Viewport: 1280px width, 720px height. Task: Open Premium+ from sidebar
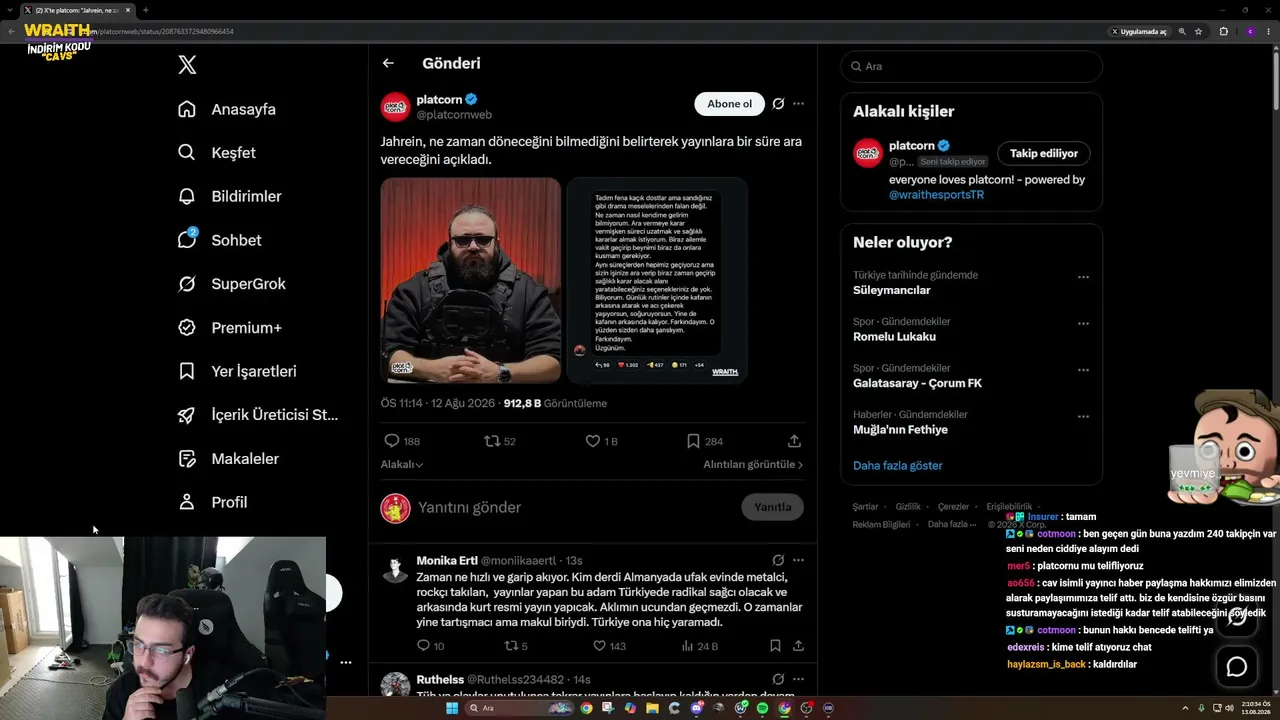[x=229, y=328]
